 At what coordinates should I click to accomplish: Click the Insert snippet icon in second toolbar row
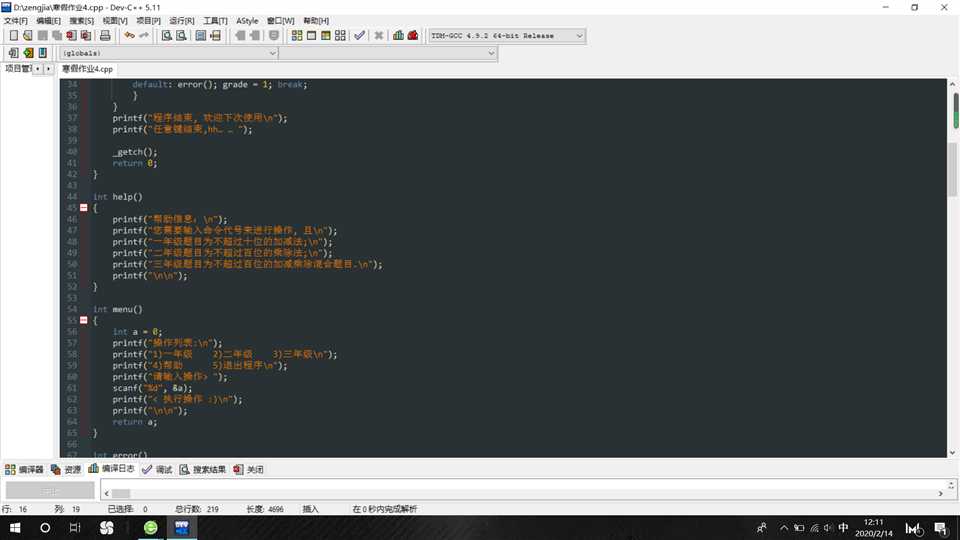(x=13, y=53)
